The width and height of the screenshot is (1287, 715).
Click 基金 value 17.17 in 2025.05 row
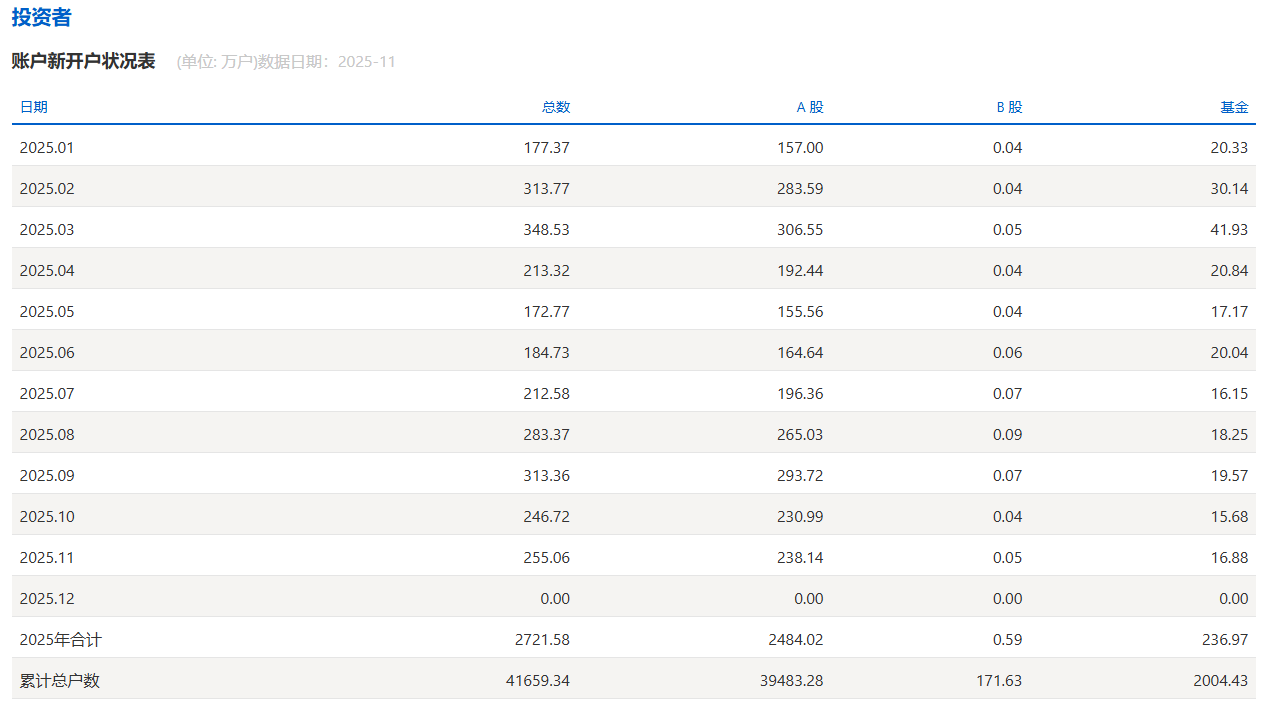tap(1229, 312)
